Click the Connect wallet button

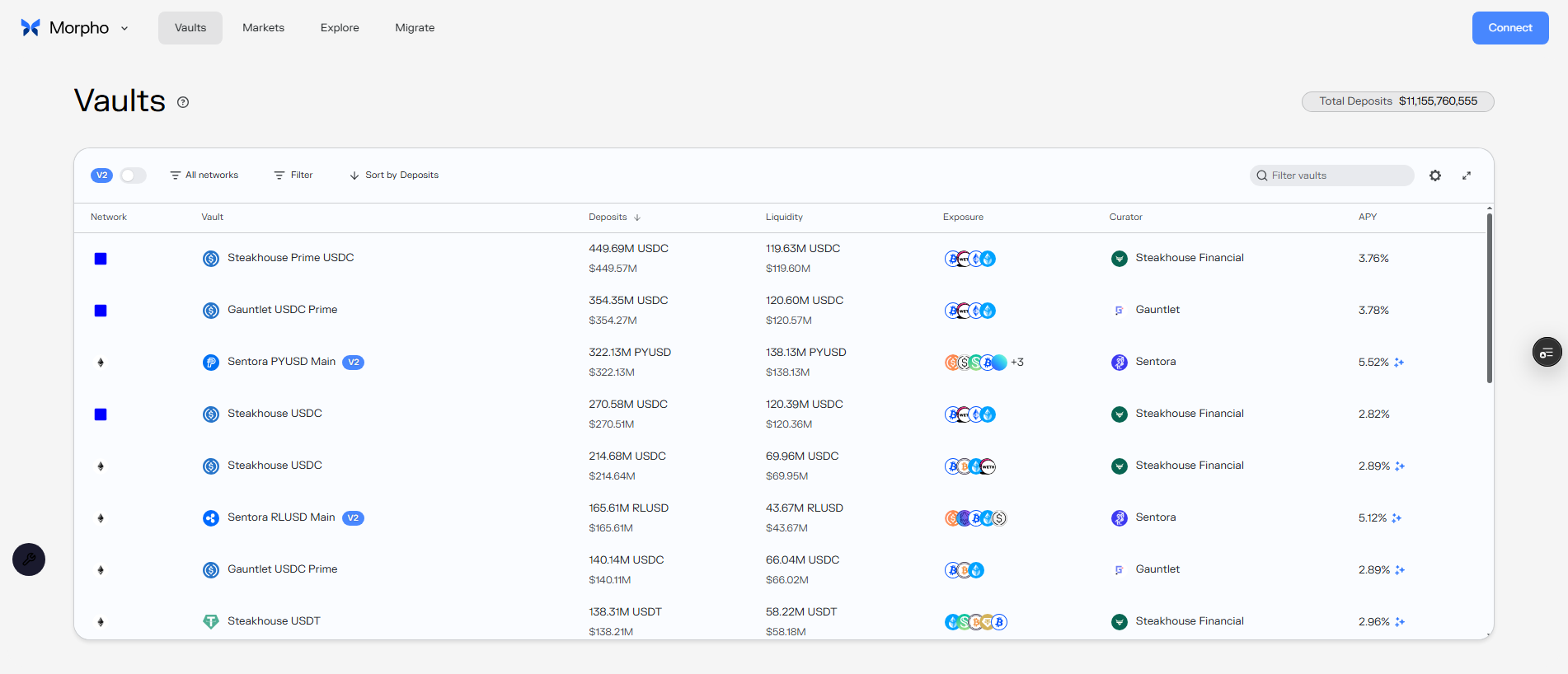point(1510,28)
